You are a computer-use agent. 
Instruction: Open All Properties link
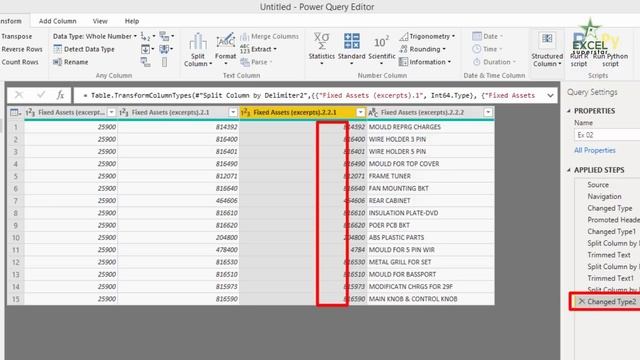(595, 150)
